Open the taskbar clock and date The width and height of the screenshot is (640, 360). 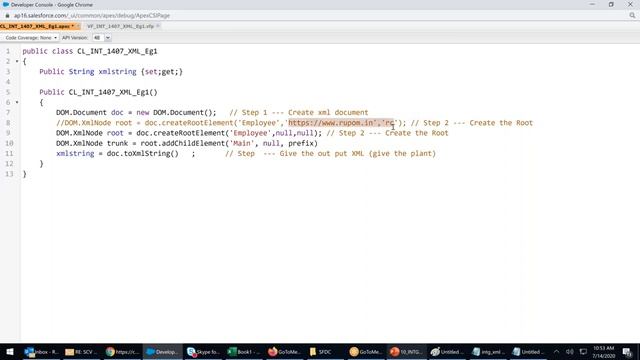(603, 352)
